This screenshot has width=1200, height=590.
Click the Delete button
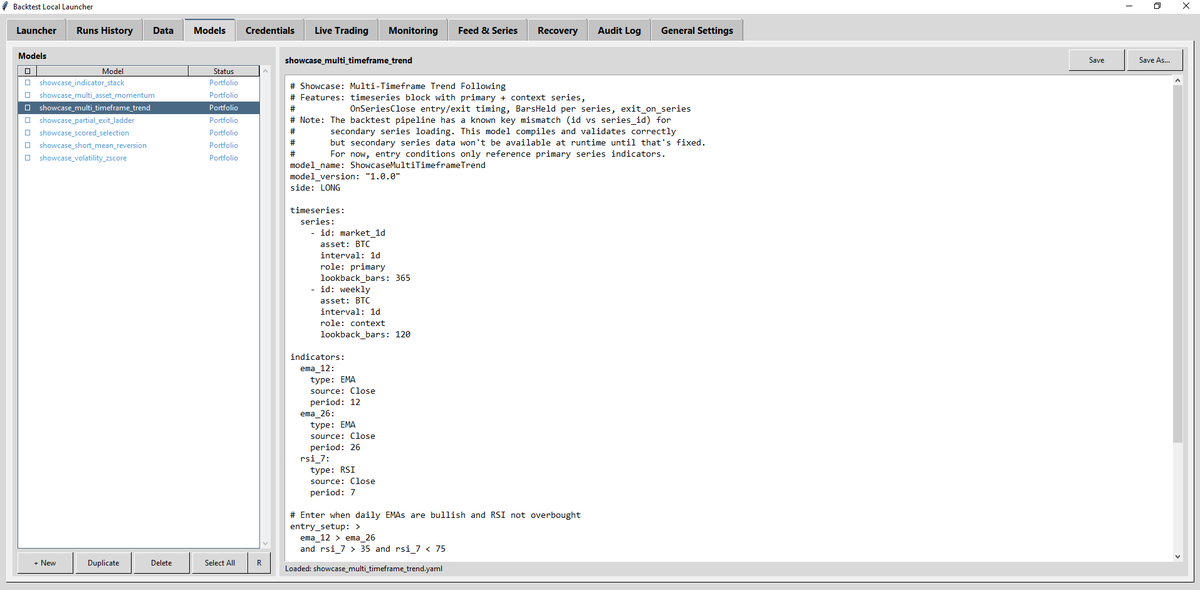pos(161,563)
